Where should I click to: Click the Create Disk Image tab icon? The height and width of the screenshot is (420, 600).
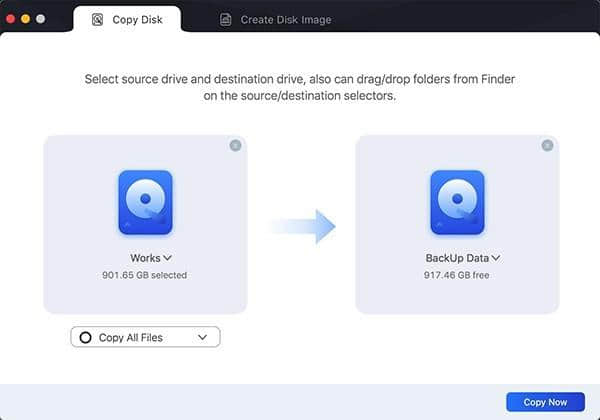(226, 19)
